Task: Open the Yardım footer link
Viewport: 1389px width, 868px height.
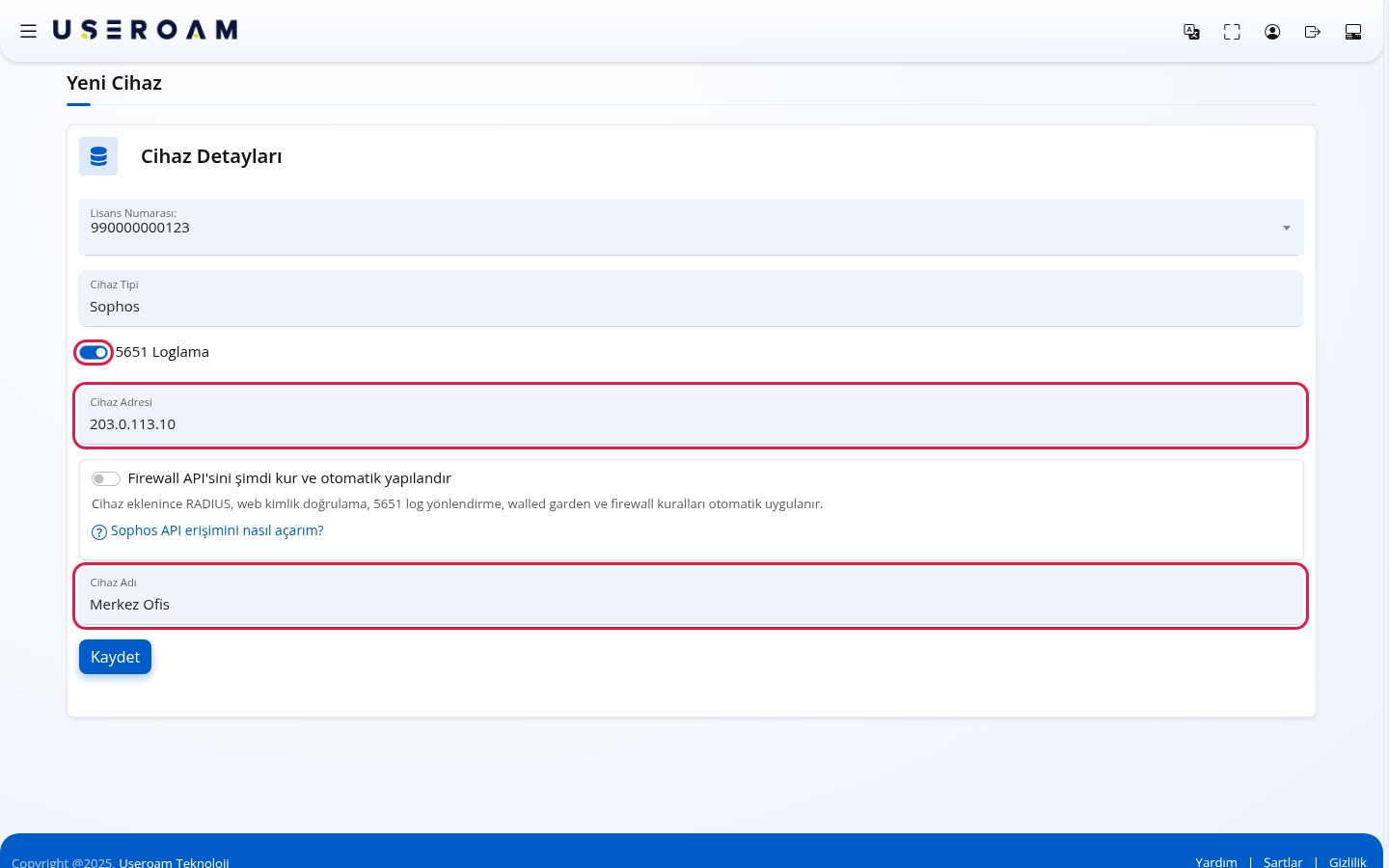Action: pyautogui.click(x=1216, y=862)
